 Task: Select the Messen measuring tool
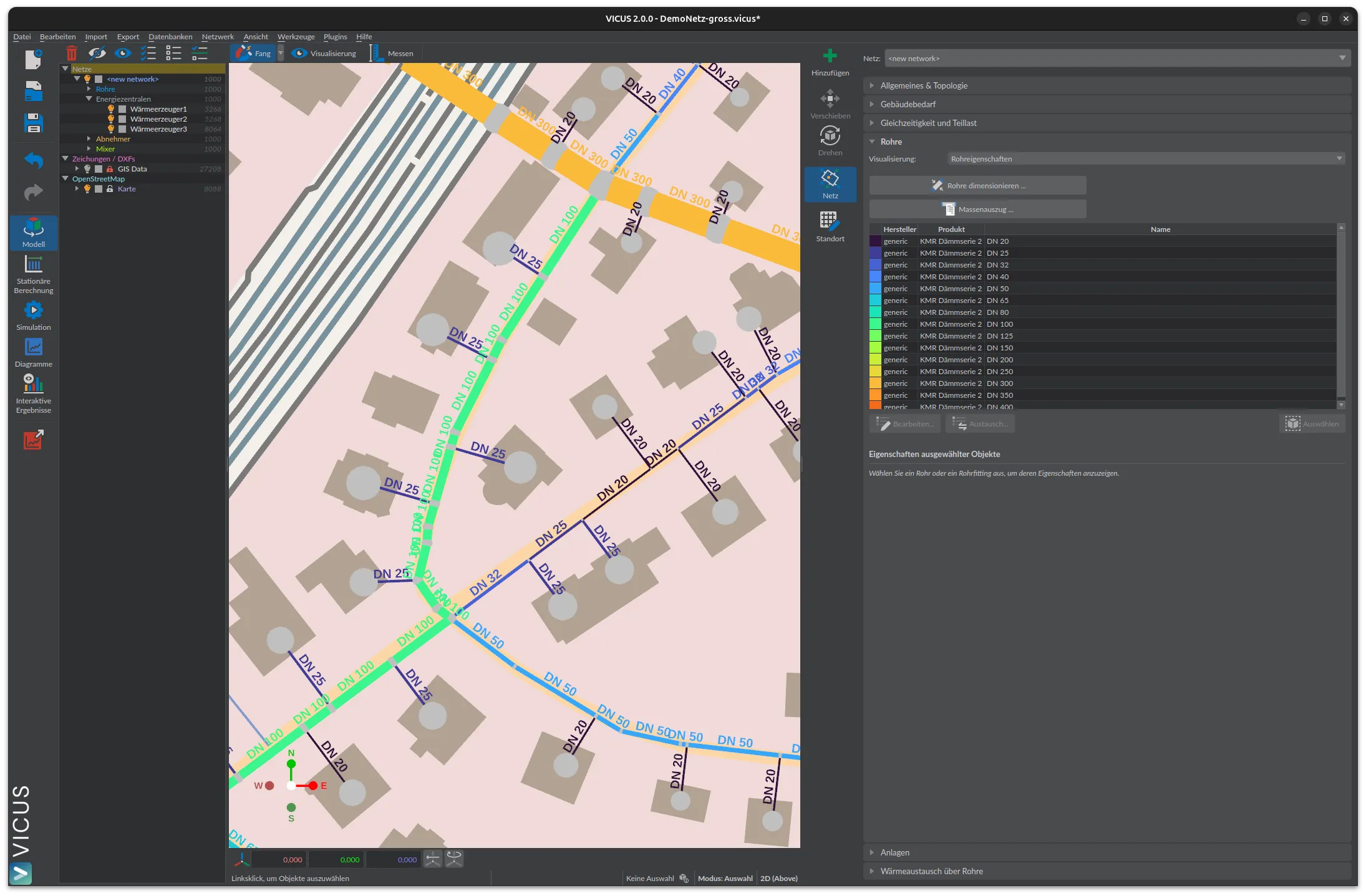[392, 54]
